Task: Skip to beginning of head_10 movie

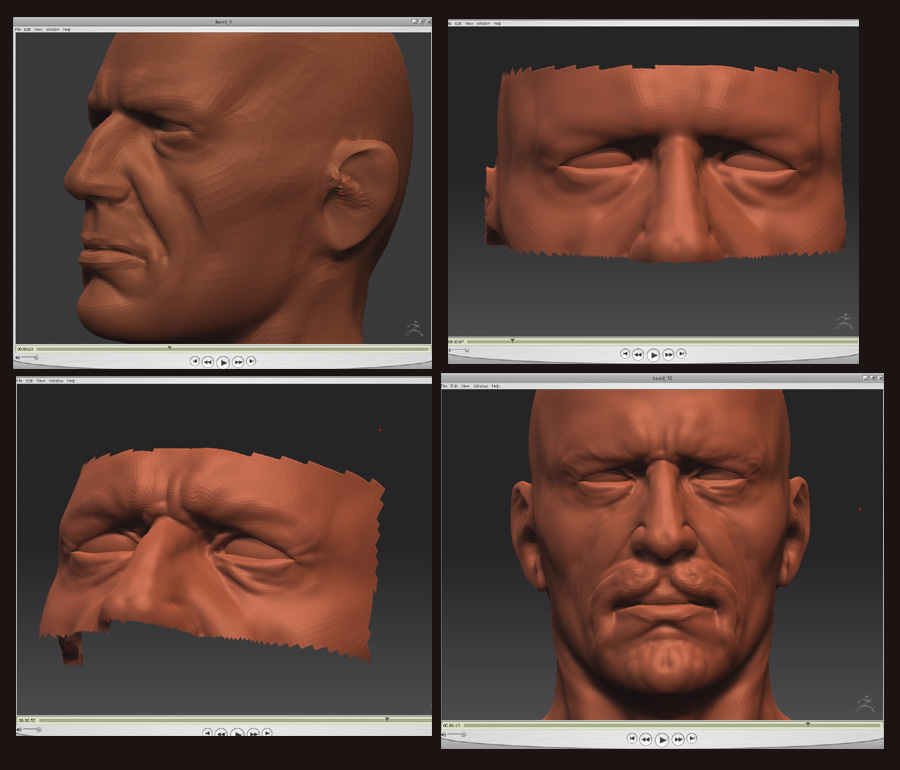Action: coord(631,738)
